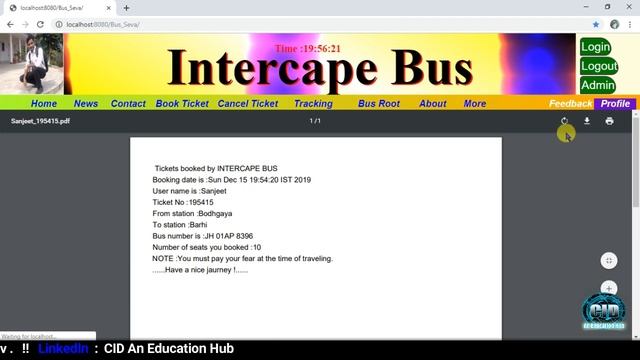Open the About page
This screenshot has width=640, height=360.
(x=433, y=104)
